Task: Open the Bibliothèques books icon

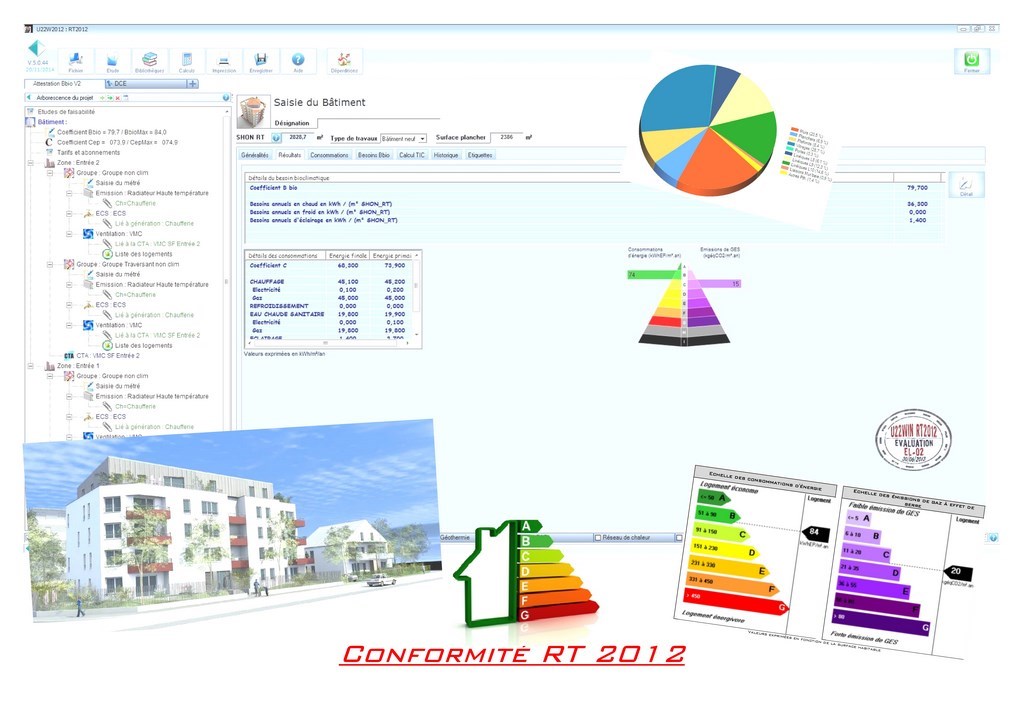Action: [150, 61]
